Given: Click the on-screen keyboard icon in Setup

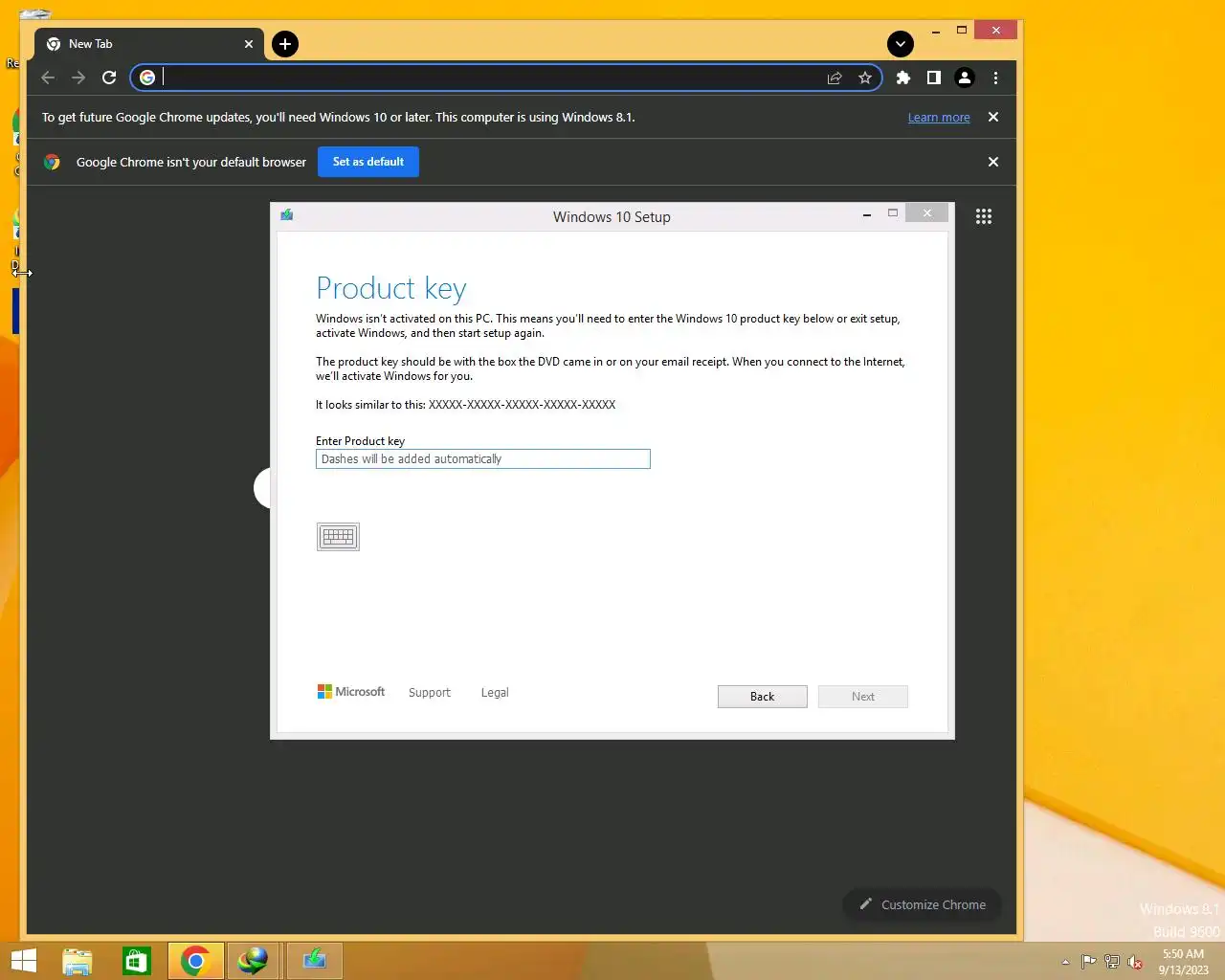Looking at the screenshot, I should click(338, 537).
